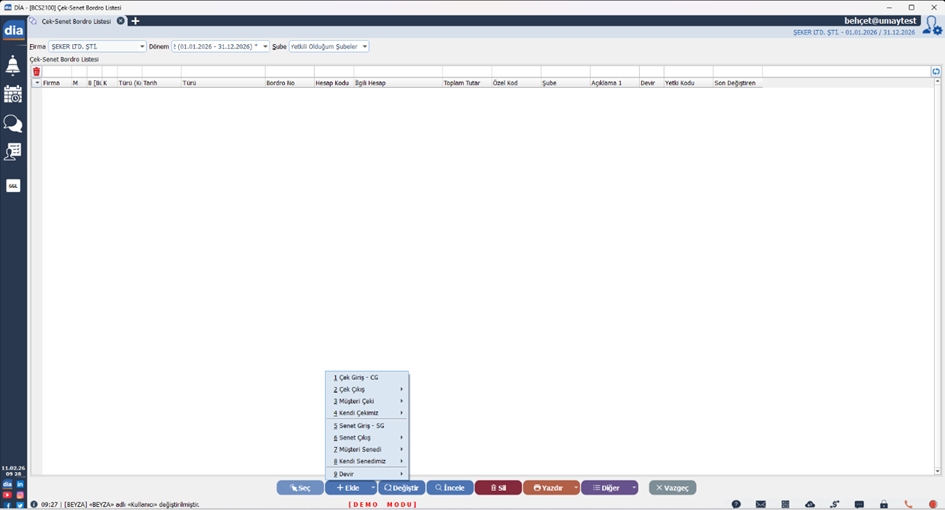Open the chat messages sidebar icon
Viewport: 945px width, 510px height.
click(x=13, y=123)
